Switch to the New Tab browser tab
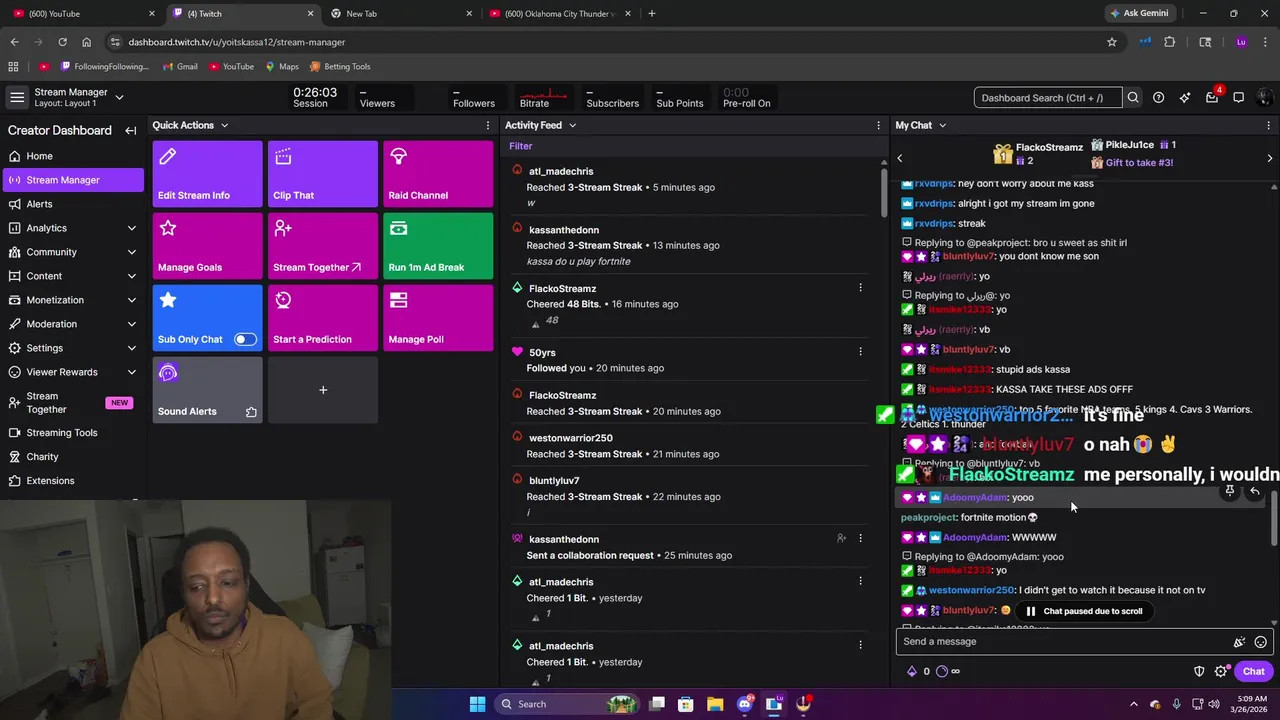 pos(400,13)
